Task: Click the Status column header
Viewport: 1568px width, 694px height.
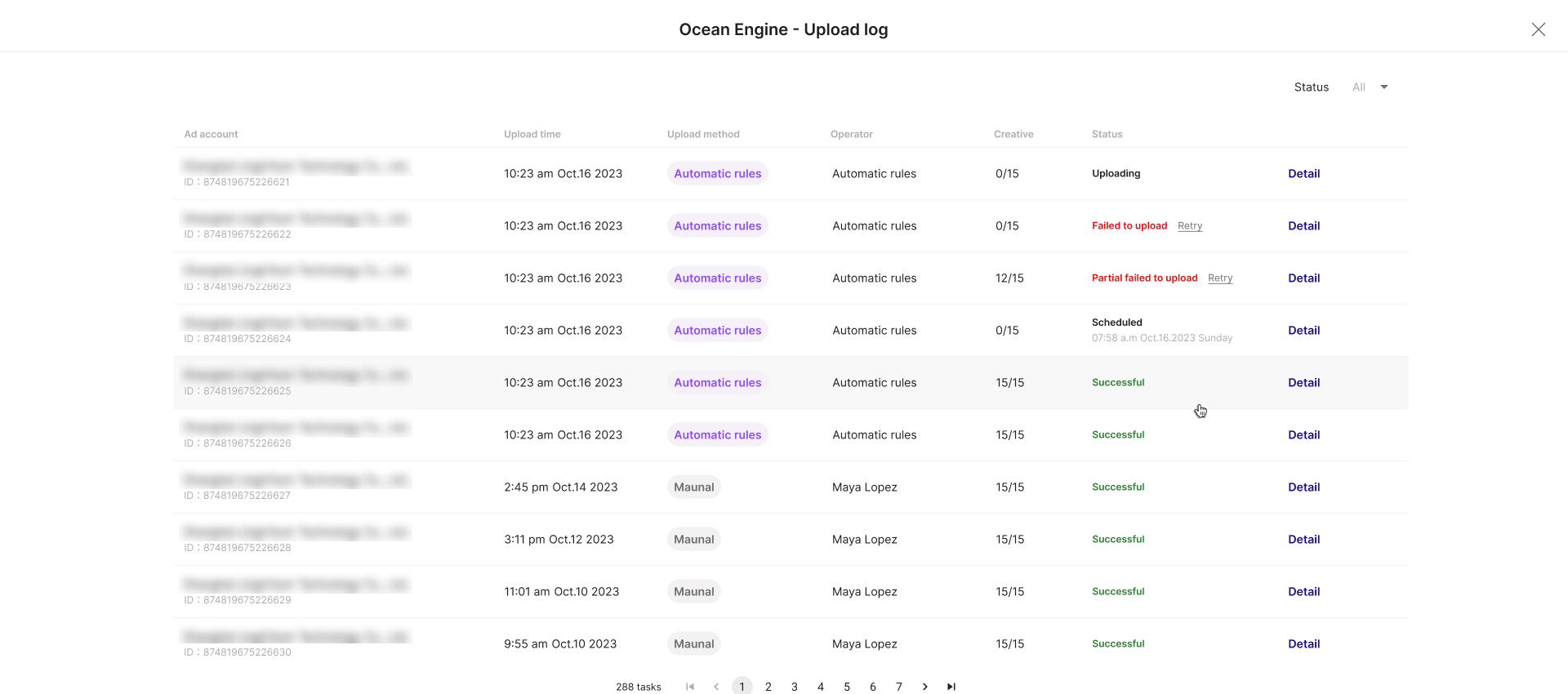Action: click(x=1107, y=135)
